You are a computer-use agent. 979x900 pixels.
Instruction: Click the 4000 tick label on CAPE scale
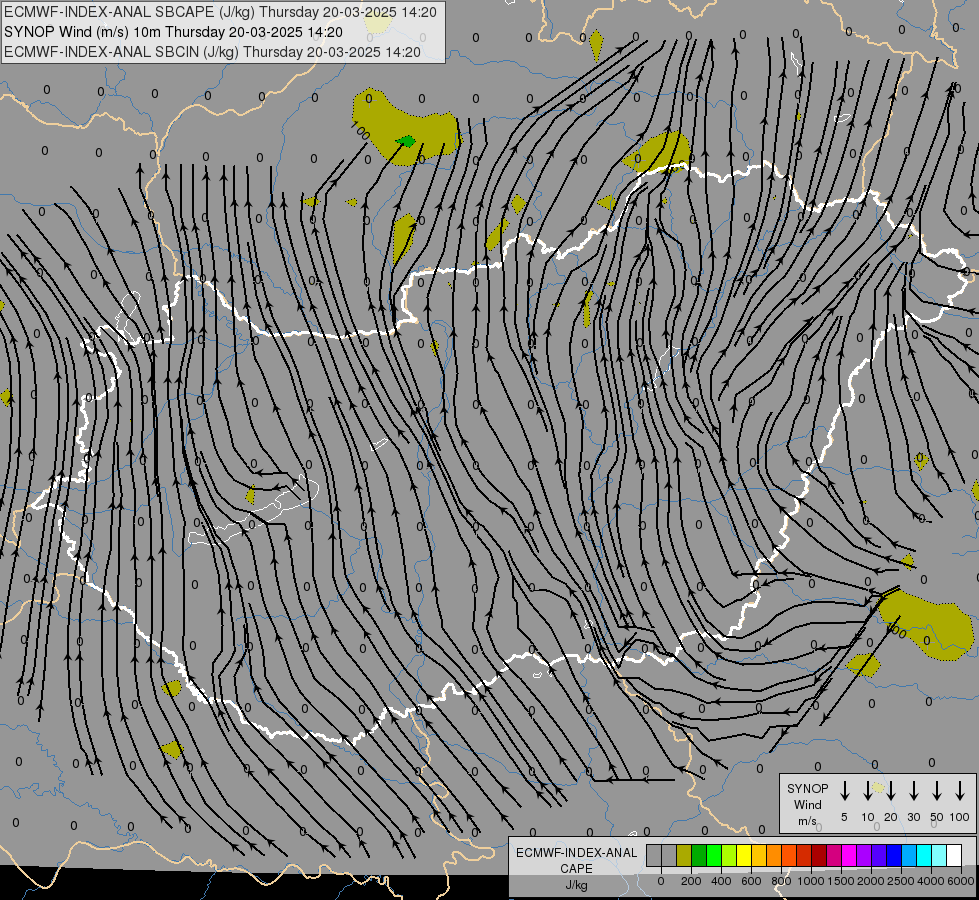931,881
